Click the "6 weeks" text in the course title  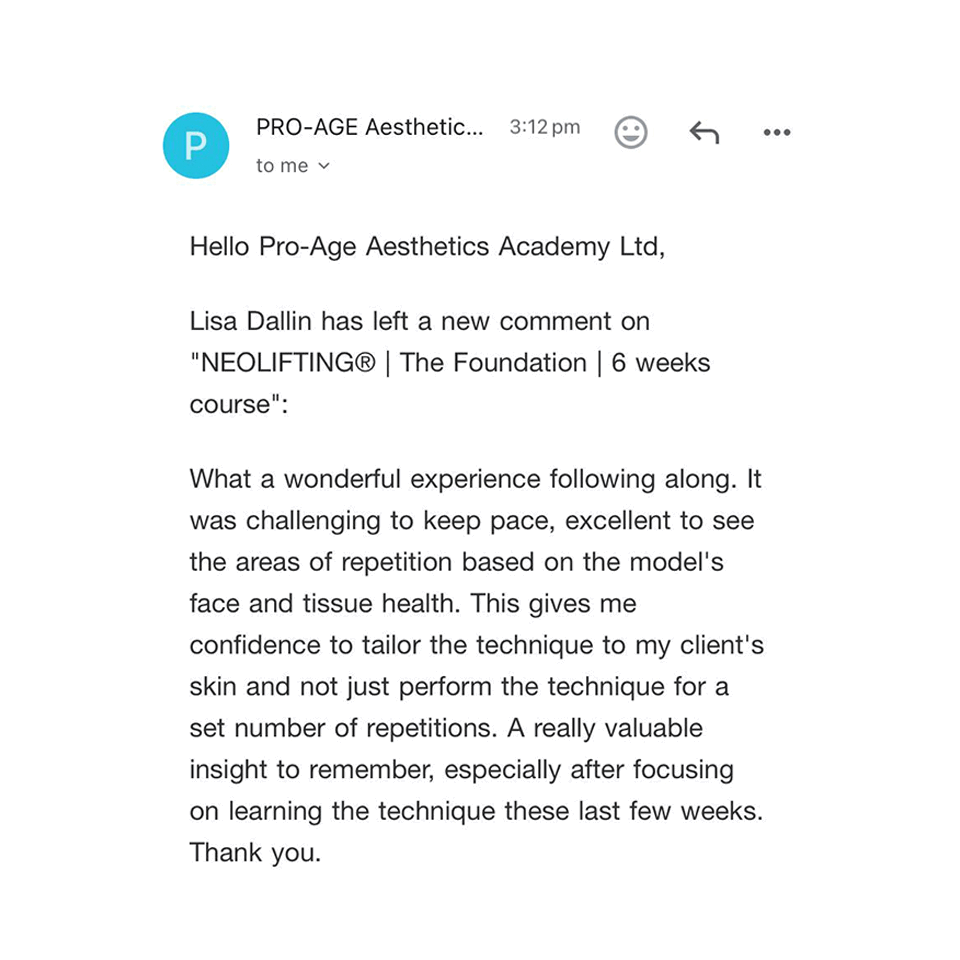661,363
